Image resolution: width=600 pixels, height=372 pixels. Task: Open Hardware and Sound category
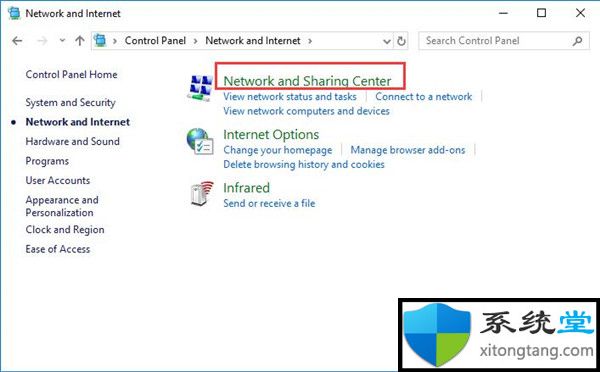(73, 141)
